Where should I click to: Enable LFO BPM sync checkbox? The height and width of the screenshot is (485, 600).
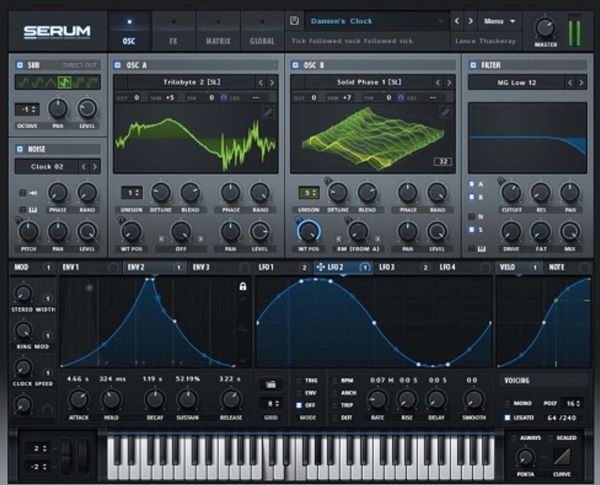coord(335,380)
